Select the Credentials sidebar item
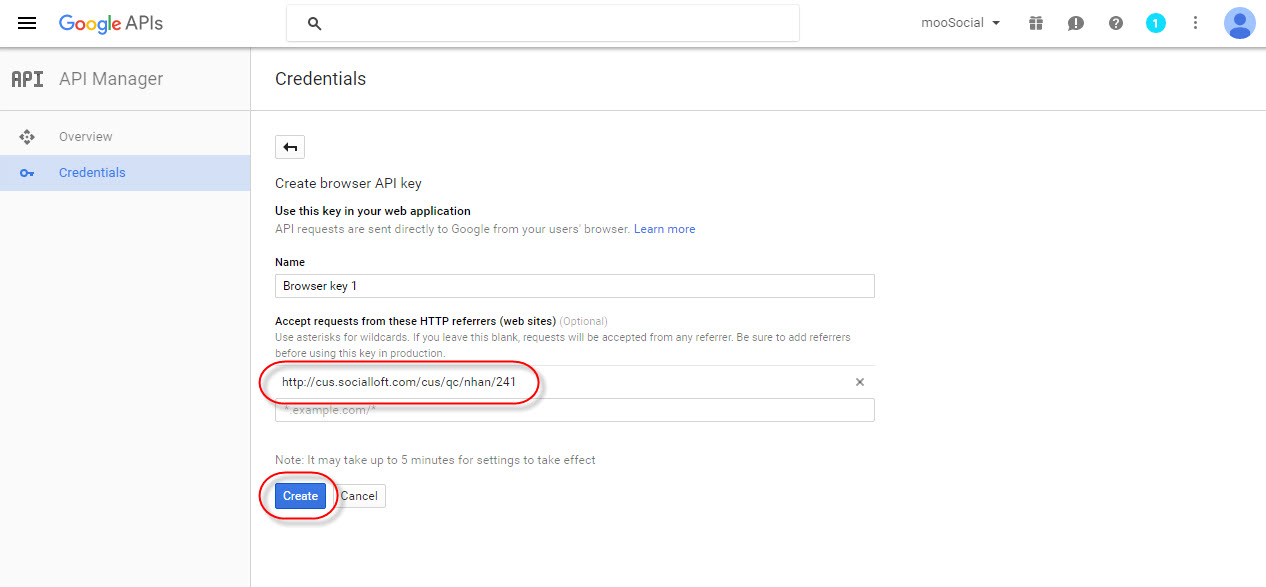The height and width of the screenshot is (587, 1266). 92,172
